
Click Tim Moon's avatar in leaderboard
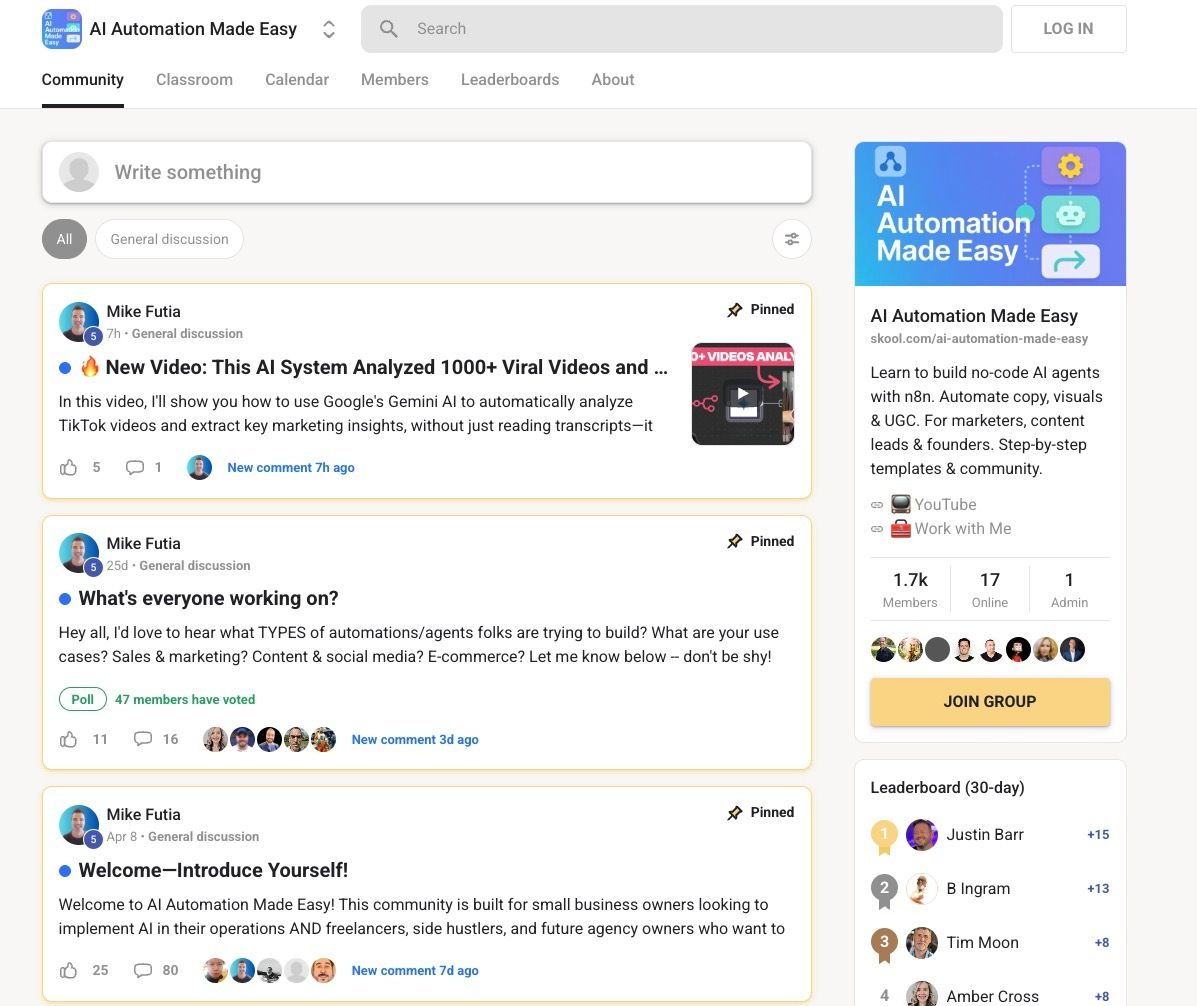point(921,943)
